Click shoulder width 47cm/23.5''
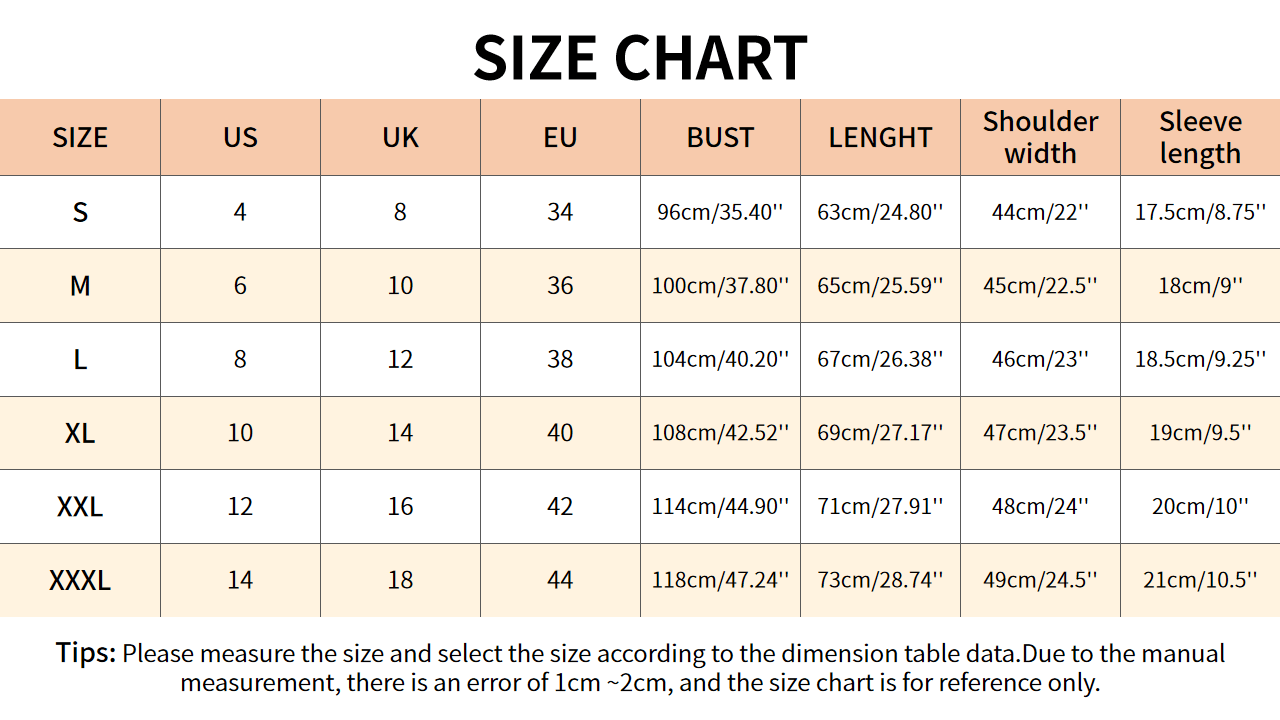This screenshot has height=720, width=1280. pos(1040,433)
